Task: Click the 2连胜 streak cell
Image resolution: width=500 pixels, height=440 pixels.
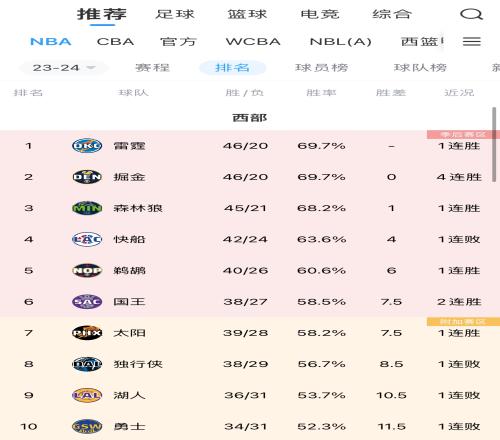Action: tap(459, 302)
